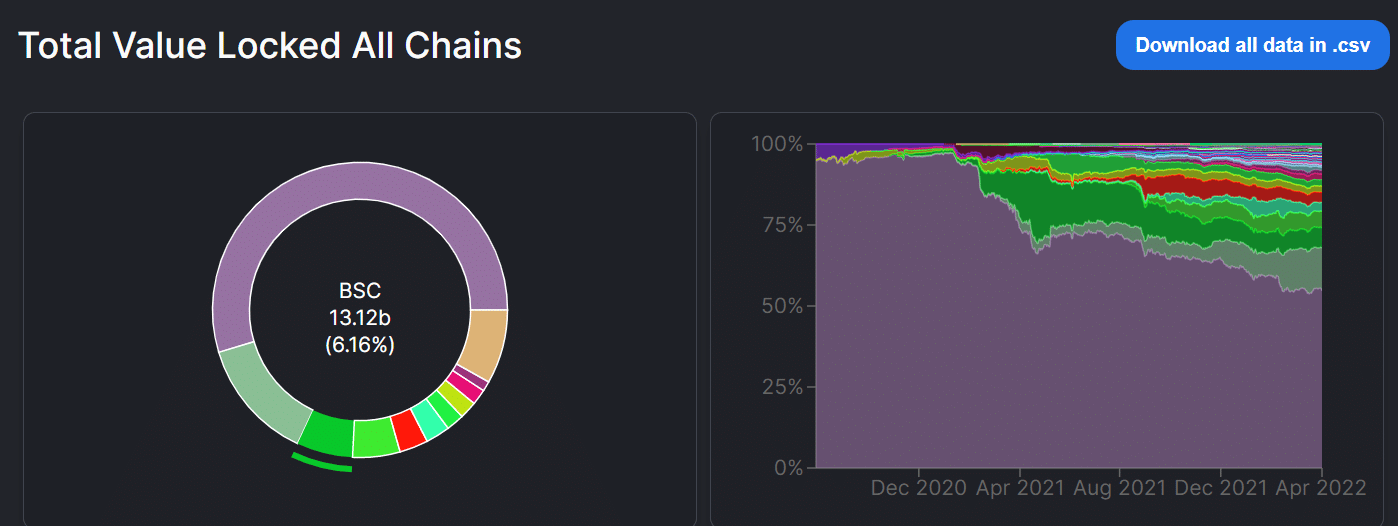Screen dimensions: 1398x526
Task: Click the 100% y-axis label
Action: [776, 144]
